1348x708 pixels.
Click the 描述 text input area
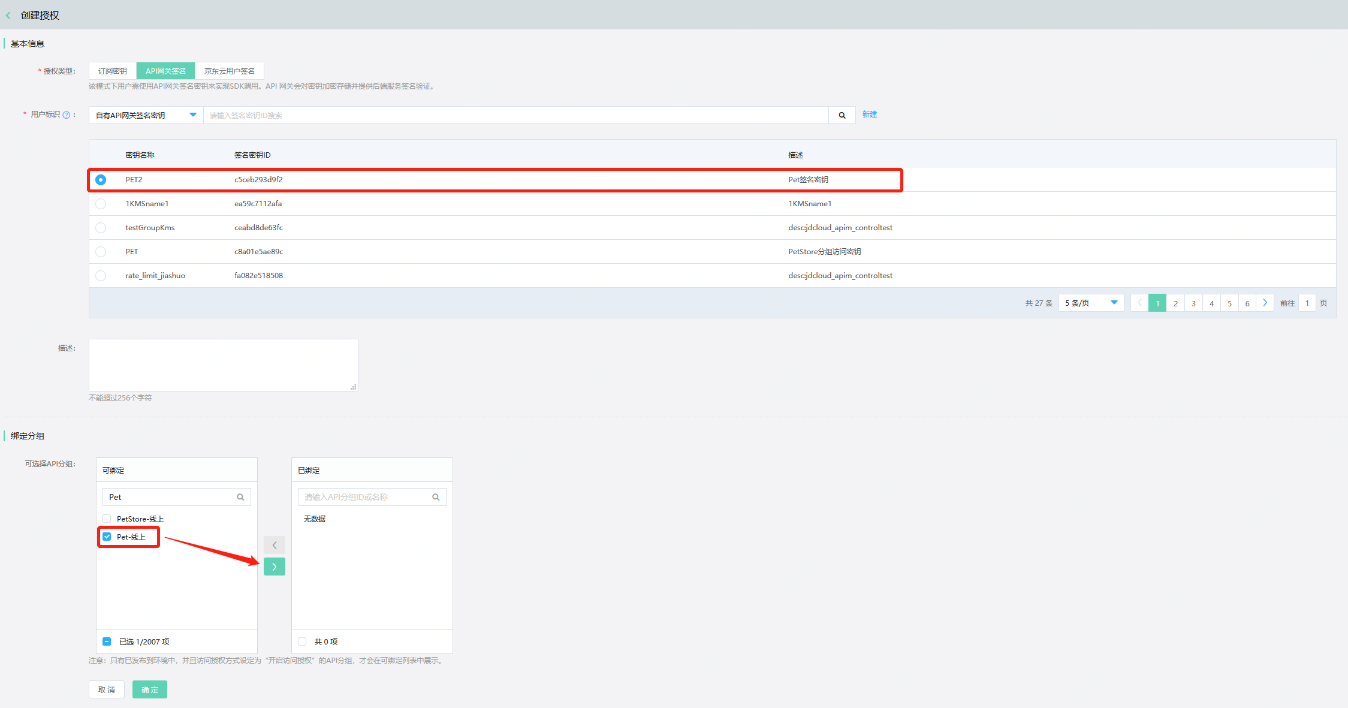tap(222, 363)
